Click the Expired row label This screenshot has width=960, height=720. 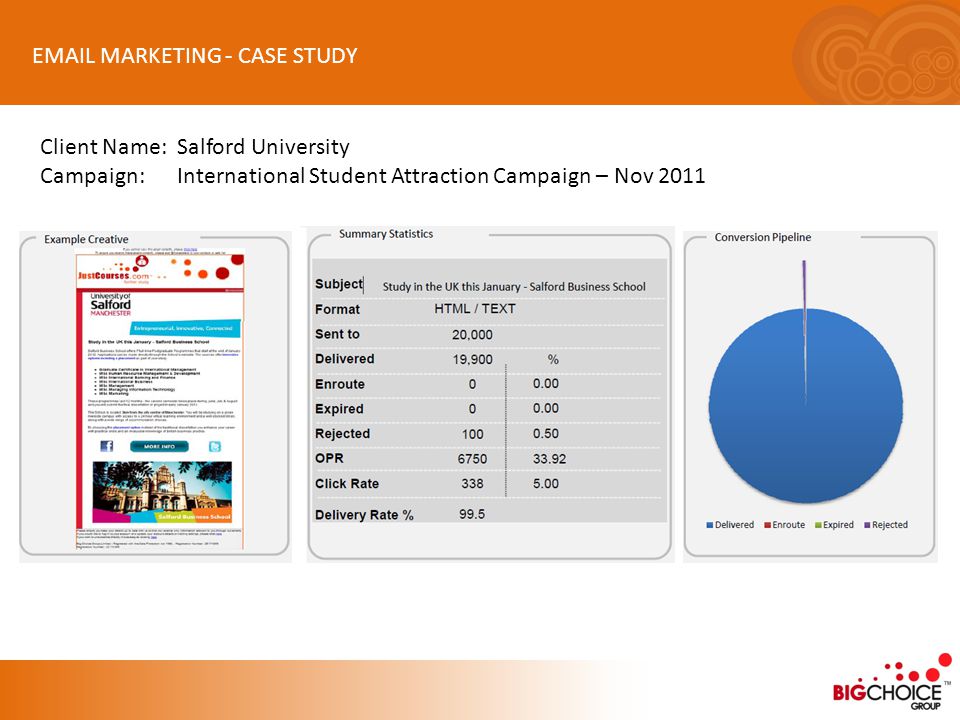click(x=339, y=409)
